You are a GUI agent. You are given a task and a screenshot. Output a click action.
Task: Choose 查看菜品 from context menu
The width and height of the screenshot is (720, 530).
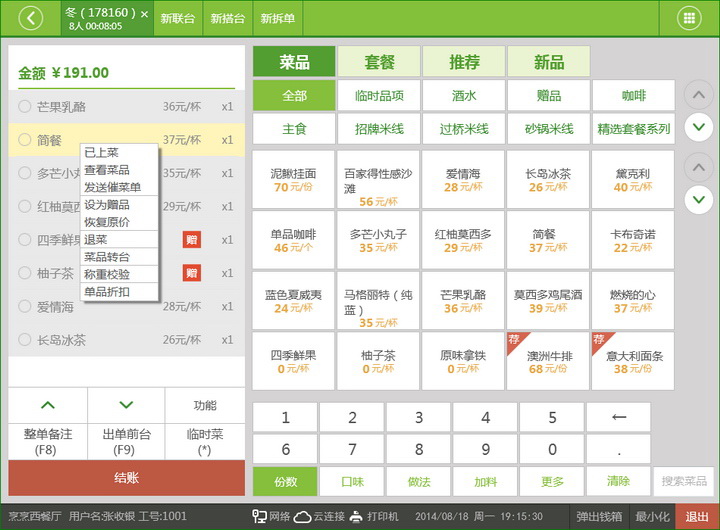(x=119, y=170)
